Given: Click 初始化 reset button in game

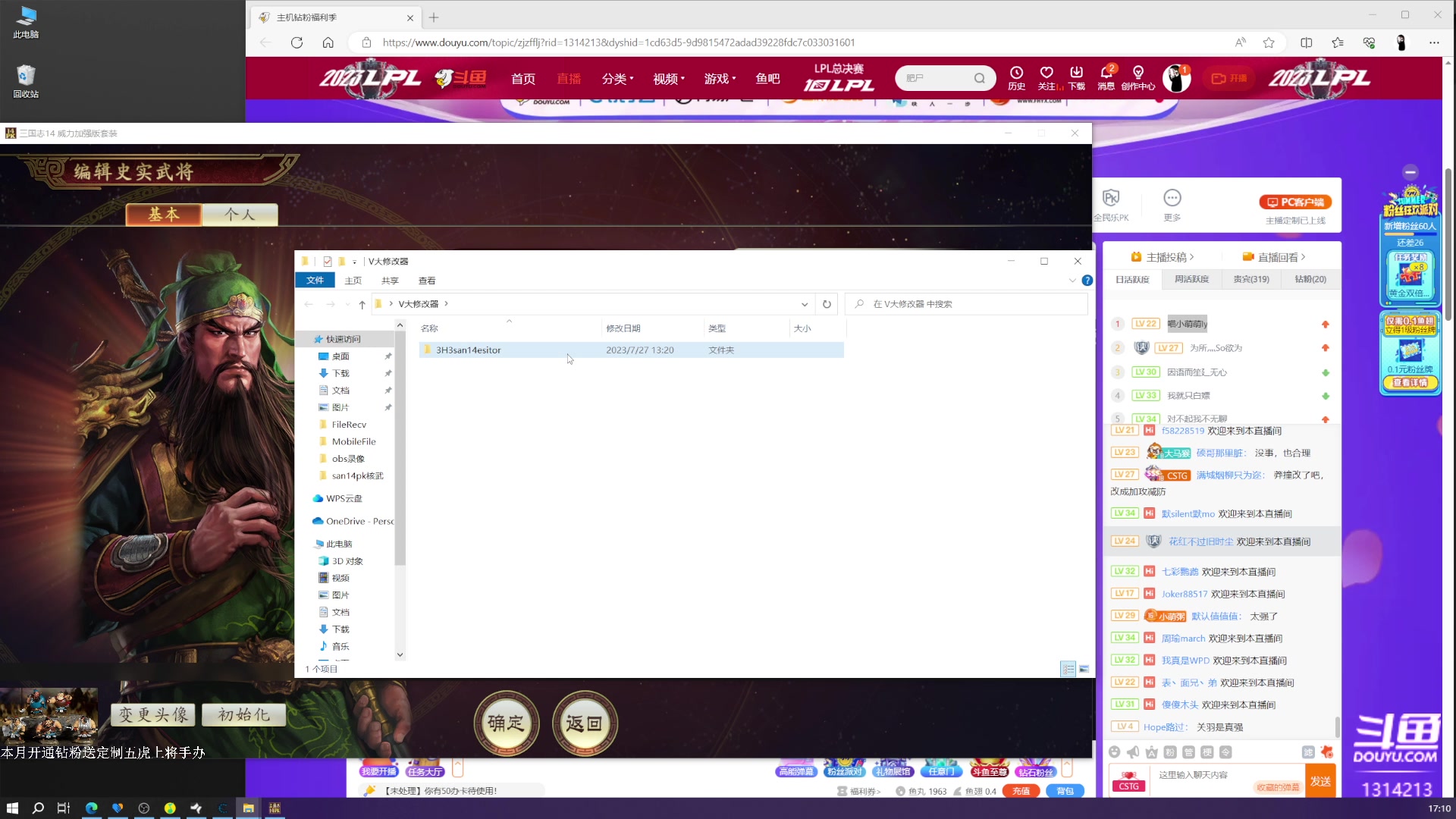Looking at the screenshot, I should 243,714.
